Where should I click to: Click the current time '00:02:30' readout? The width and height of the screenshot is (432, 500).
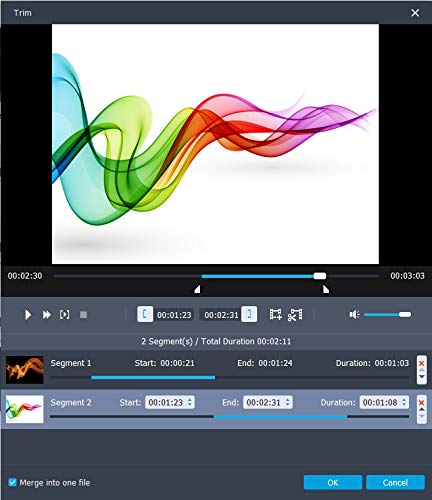coord(25,276)
